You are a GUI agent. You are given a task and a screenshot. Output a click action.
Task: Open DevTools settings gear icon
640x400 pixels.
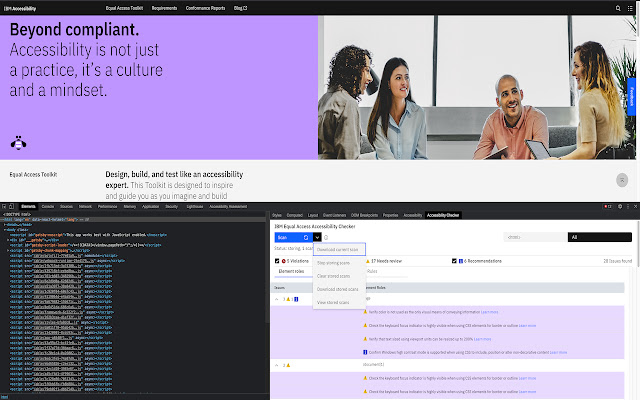click(x=620, y=207)
